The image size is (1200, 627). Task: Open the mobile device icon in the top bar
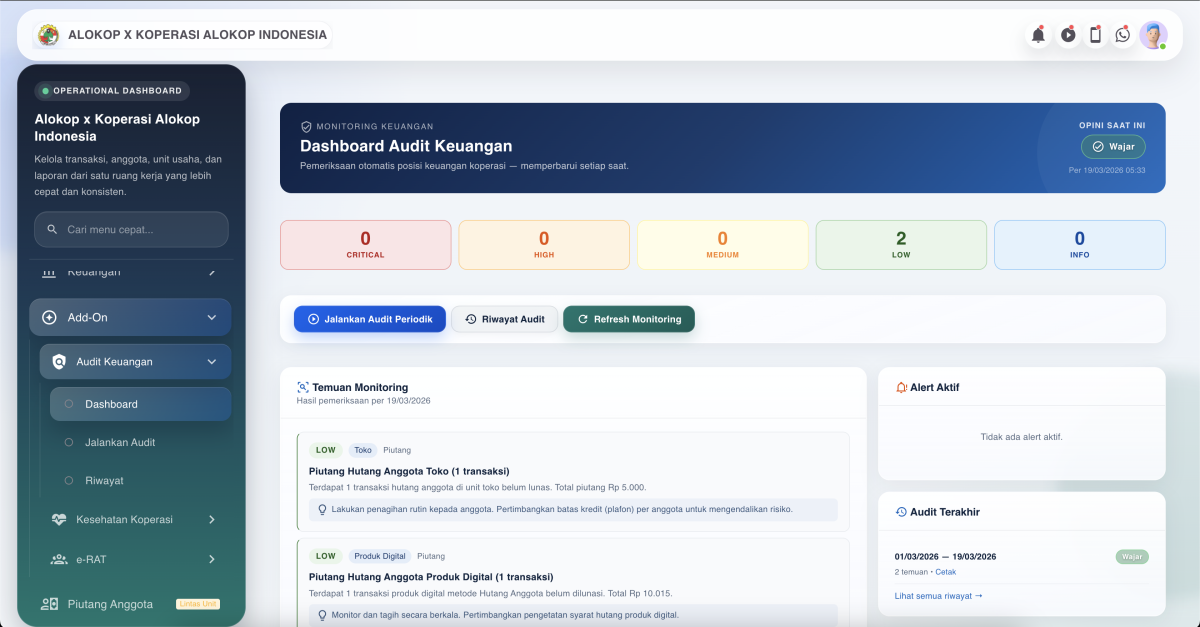(1095, 34)
